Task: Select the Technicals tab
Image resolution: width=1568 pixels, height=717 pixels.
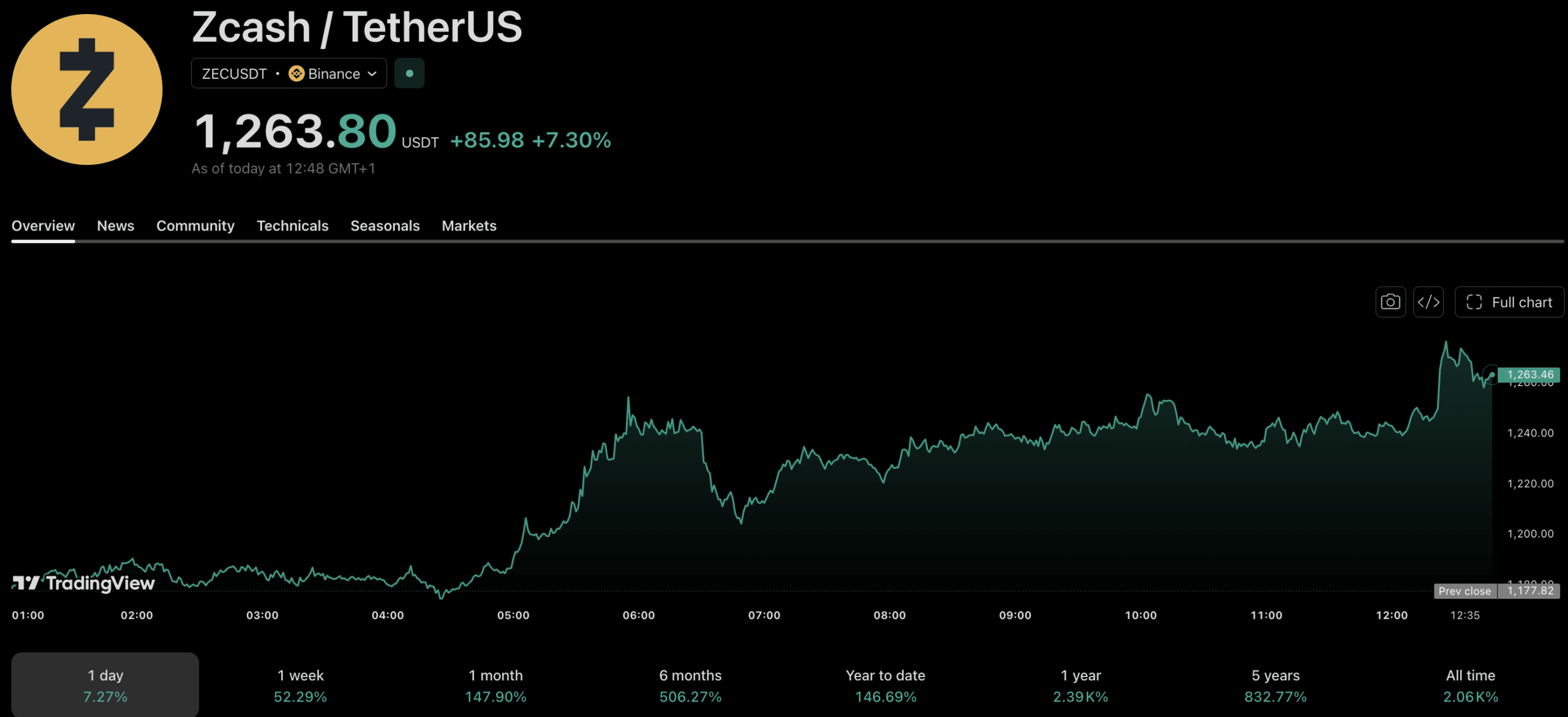Action: (293, 226)
